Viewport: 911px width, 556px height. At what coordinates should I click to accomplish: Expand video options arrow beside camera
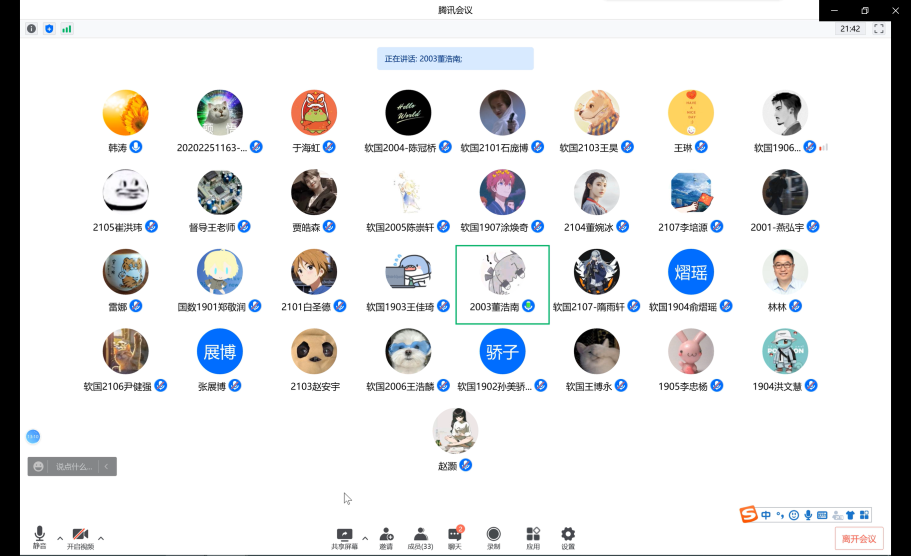pyautogui.click(x=101, y=539)
